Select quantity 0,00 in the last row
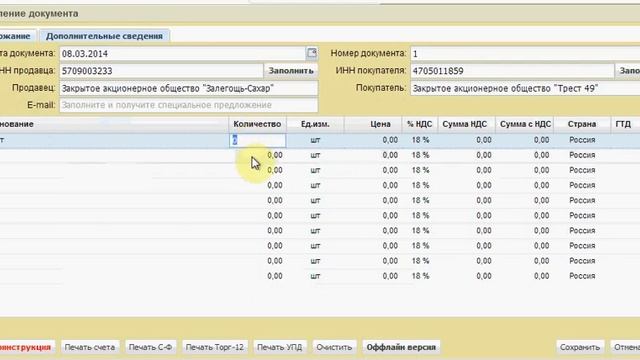The image size is (640, 360). [x=275, y=276]
